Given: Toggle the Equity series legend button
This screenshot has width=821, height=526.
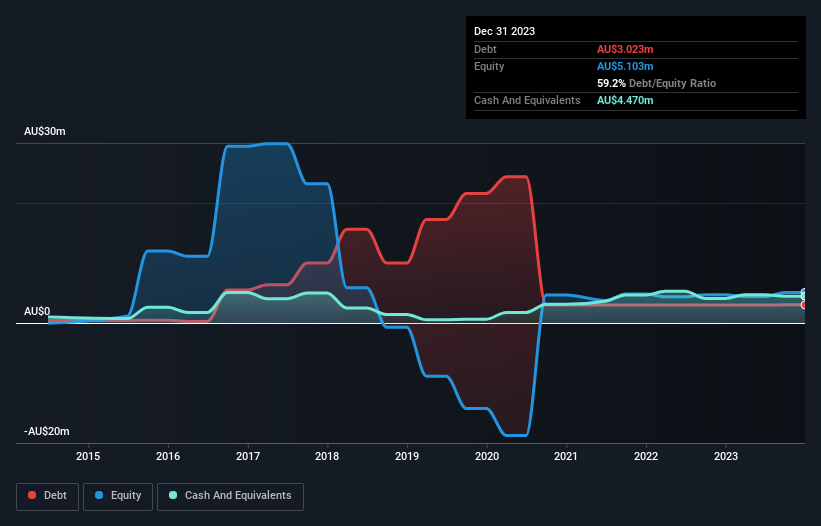Looking at the screenshot, I should click(x=118, y=496).
